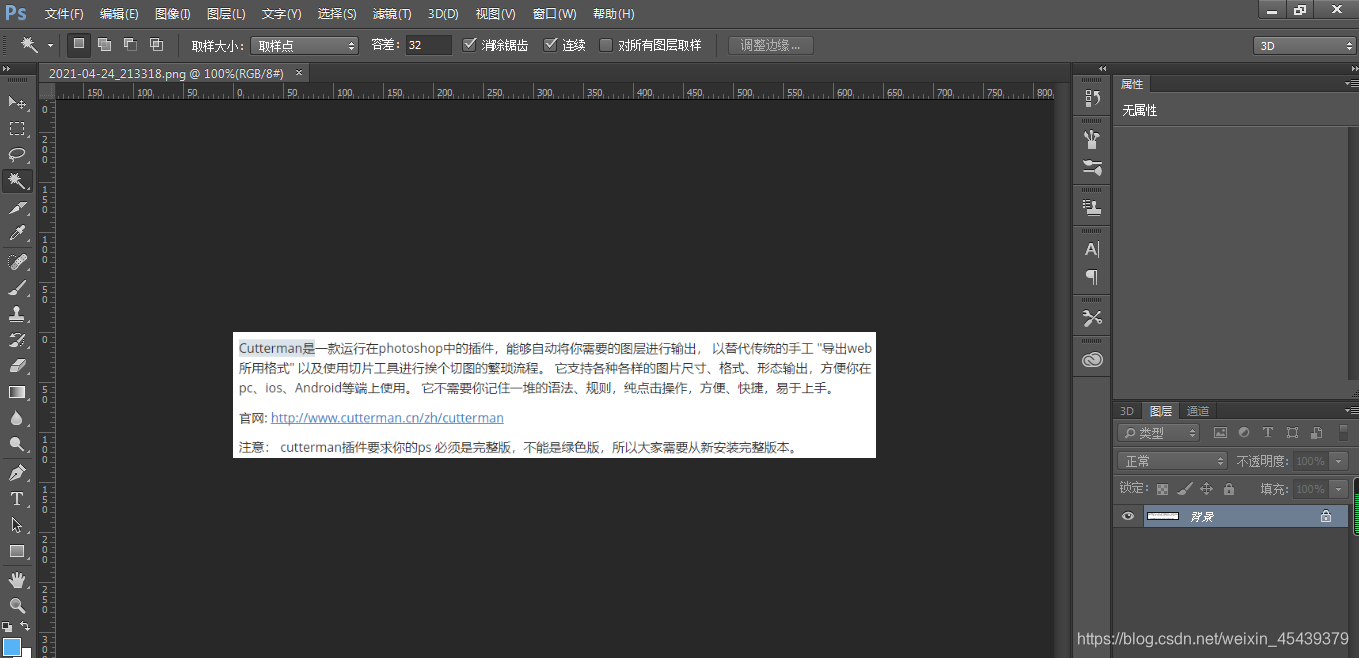Select the Horizontal Type tool
1359x658 pixels.
17,499
